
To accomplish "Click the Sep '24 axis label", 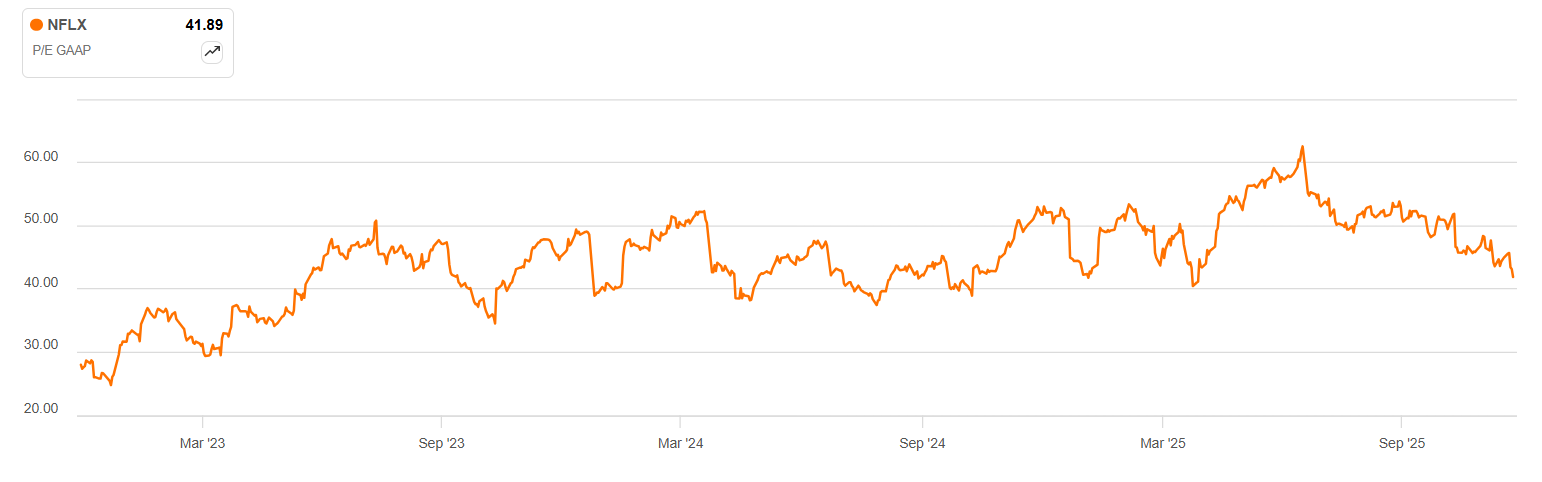I will pyautogui.click(x=923, y=443).
